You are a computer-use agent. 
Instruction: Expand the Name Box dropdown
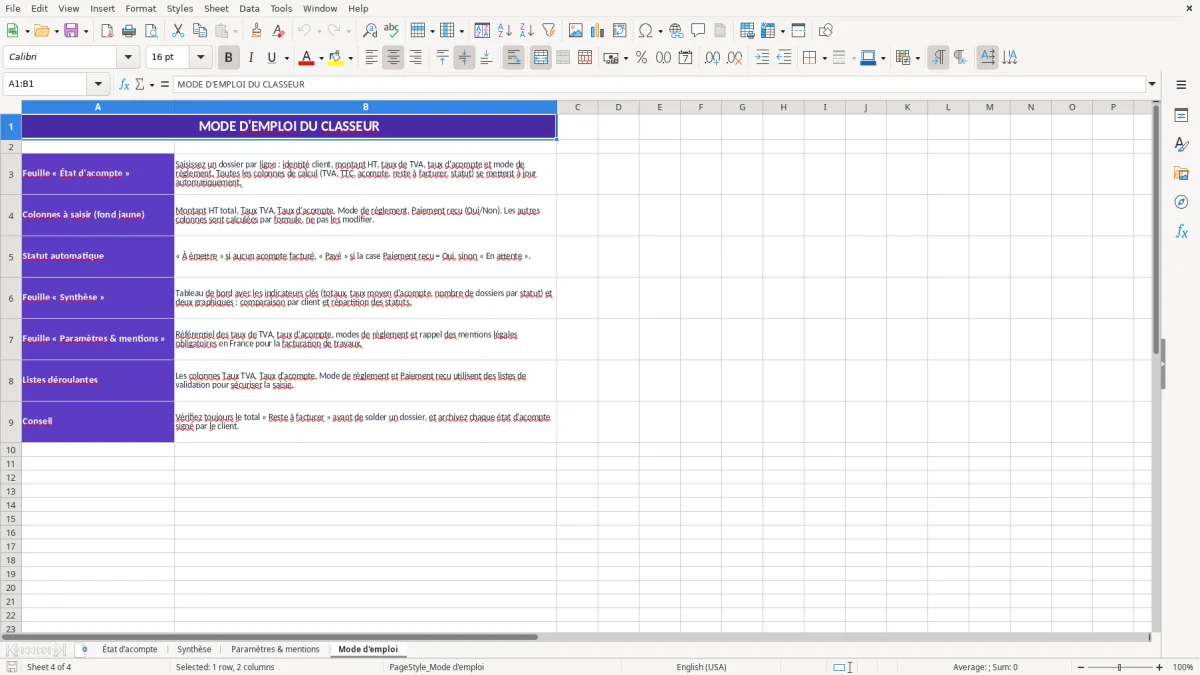(x=98, y=85)
